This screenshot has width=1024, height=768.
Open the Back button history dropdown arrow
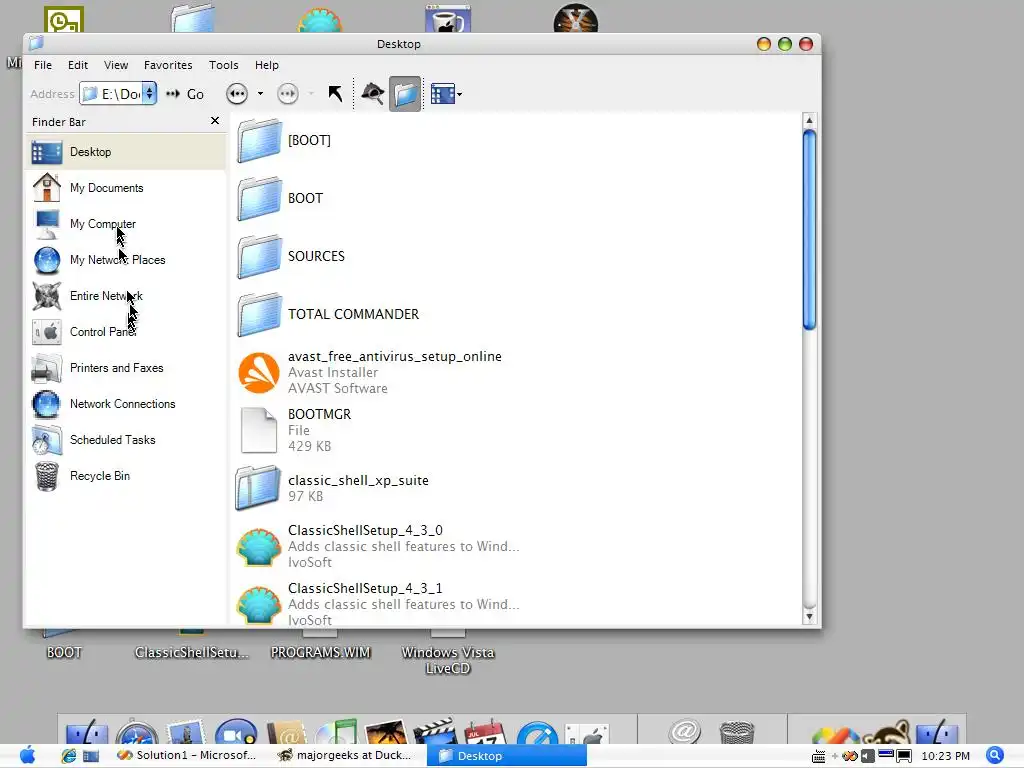point(260,94)
